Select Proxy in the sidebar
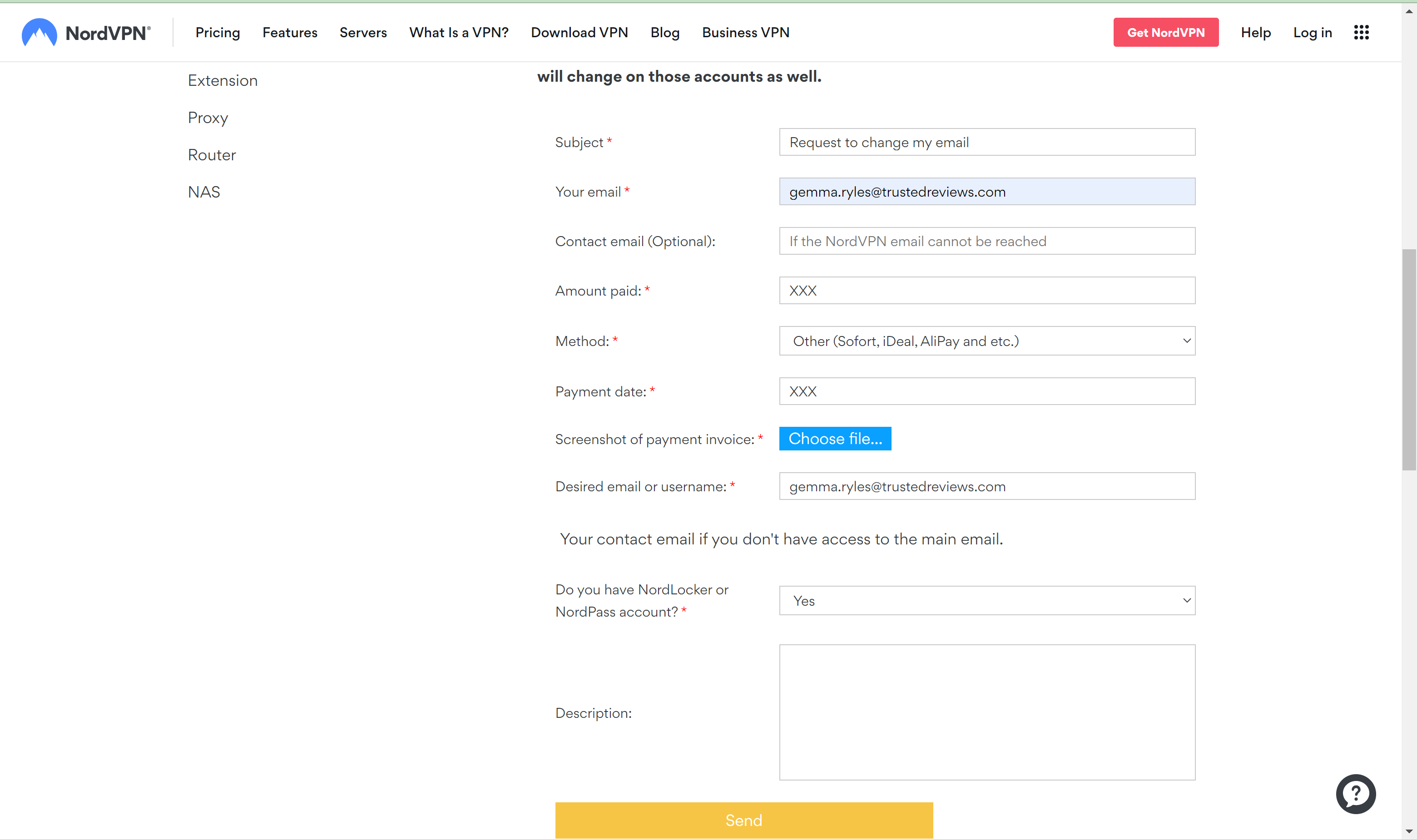 [208, 118]
